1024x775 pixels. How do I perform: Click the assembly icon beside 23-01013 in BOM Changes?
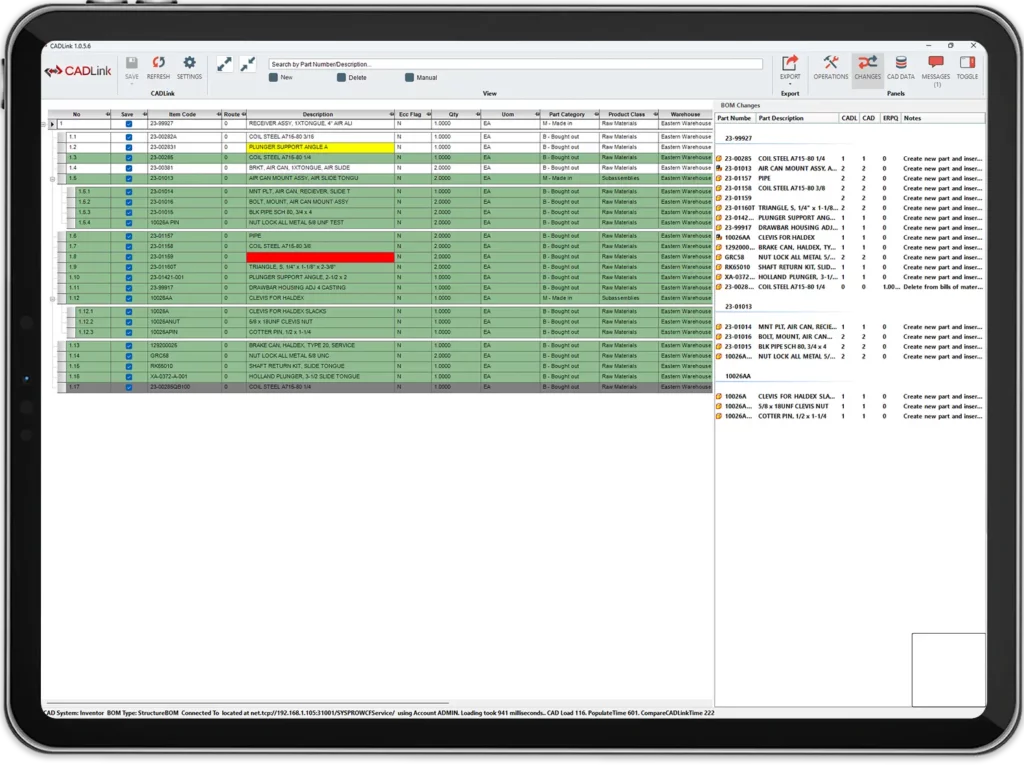pos(719,168)
